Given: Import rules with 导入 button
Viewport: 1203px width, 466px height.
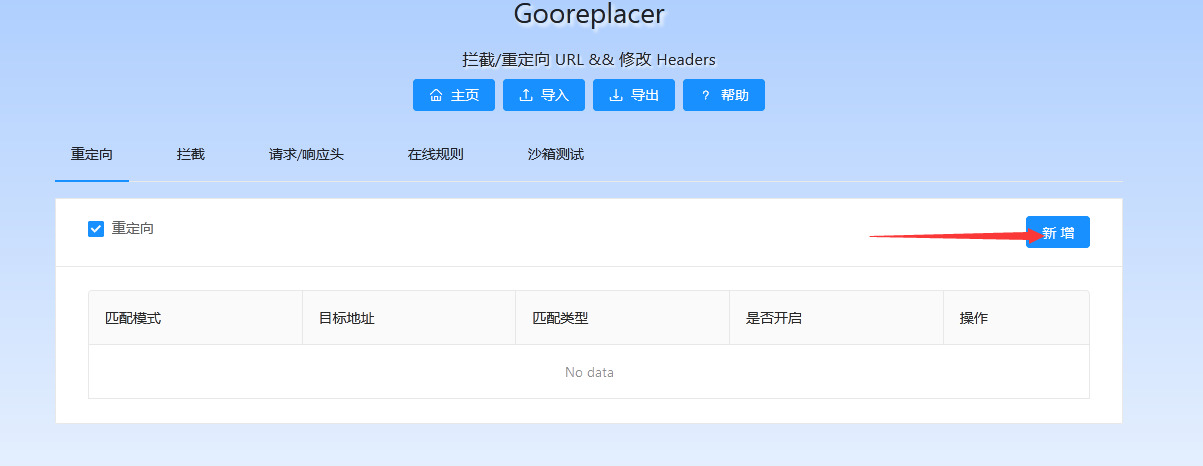Looking at the screenshot, I should pyautogui.click(x=544, y=95).
